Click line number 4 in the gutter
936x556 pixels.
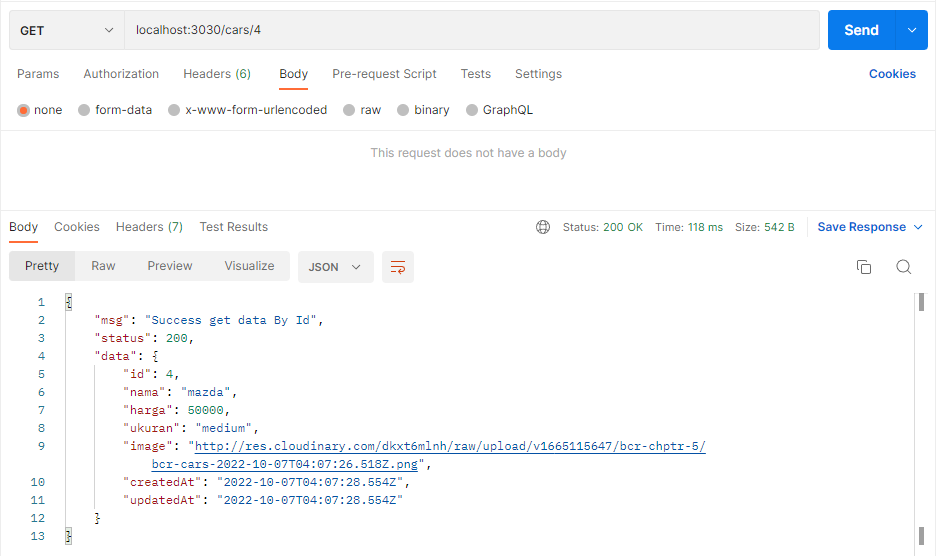(x=41, y=356)
